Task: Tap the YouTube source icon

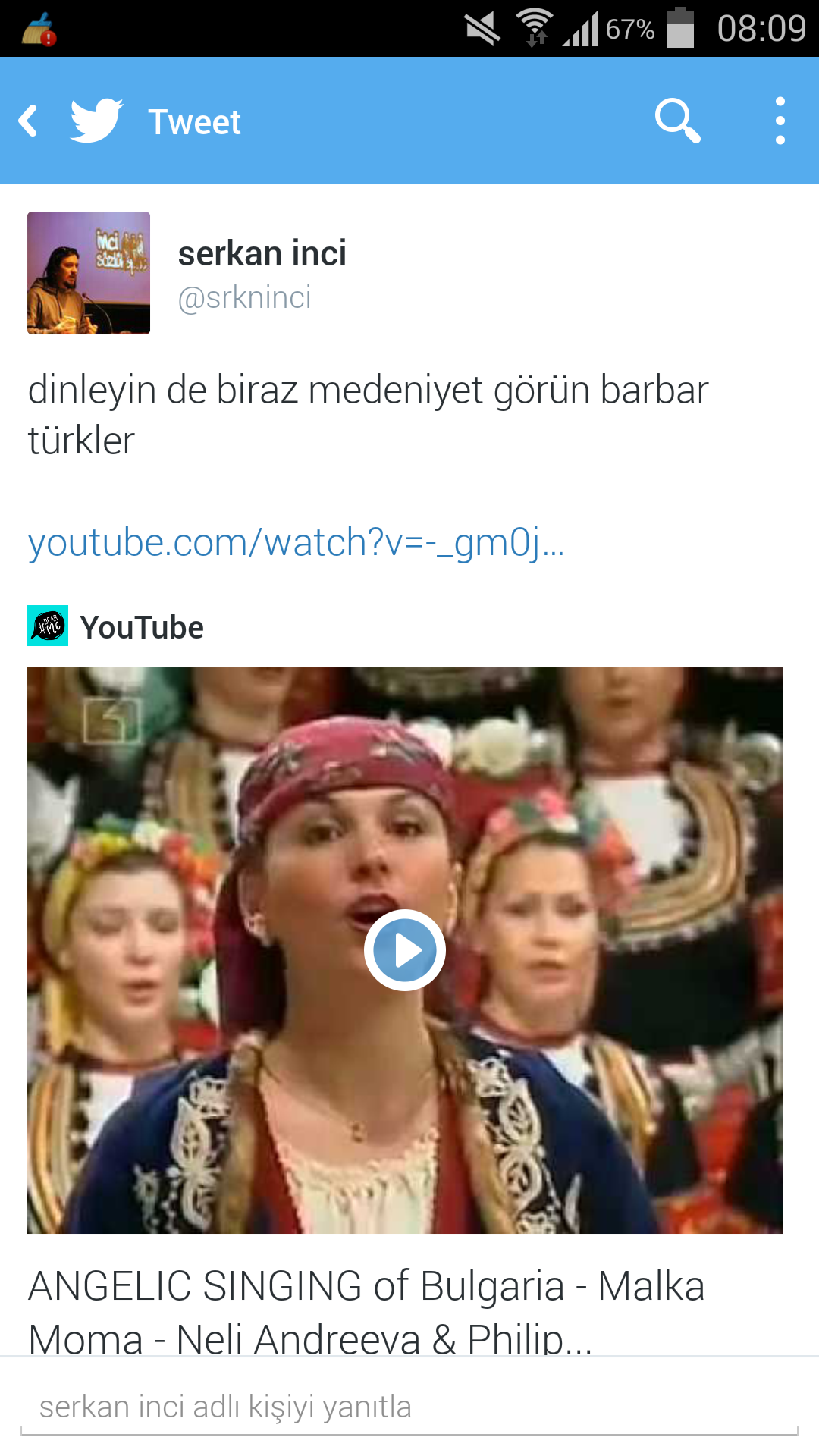Action: (48, 626)
